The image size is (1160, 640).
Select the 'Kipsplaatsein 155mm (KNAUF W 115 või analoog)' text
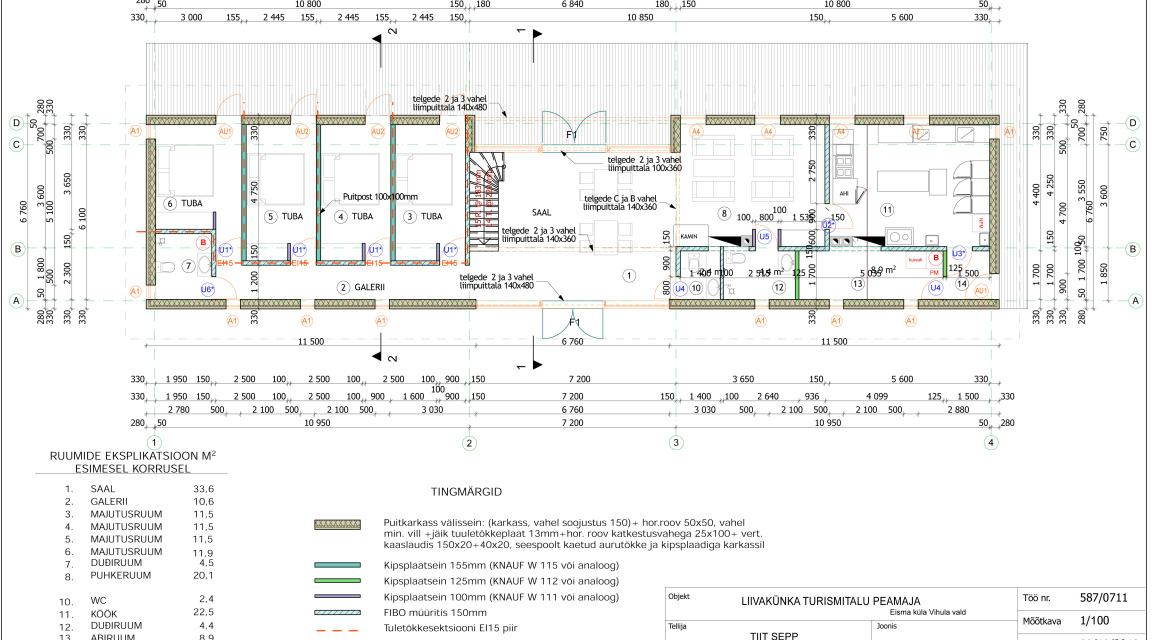pyautogui.click(x=501, y=565)
